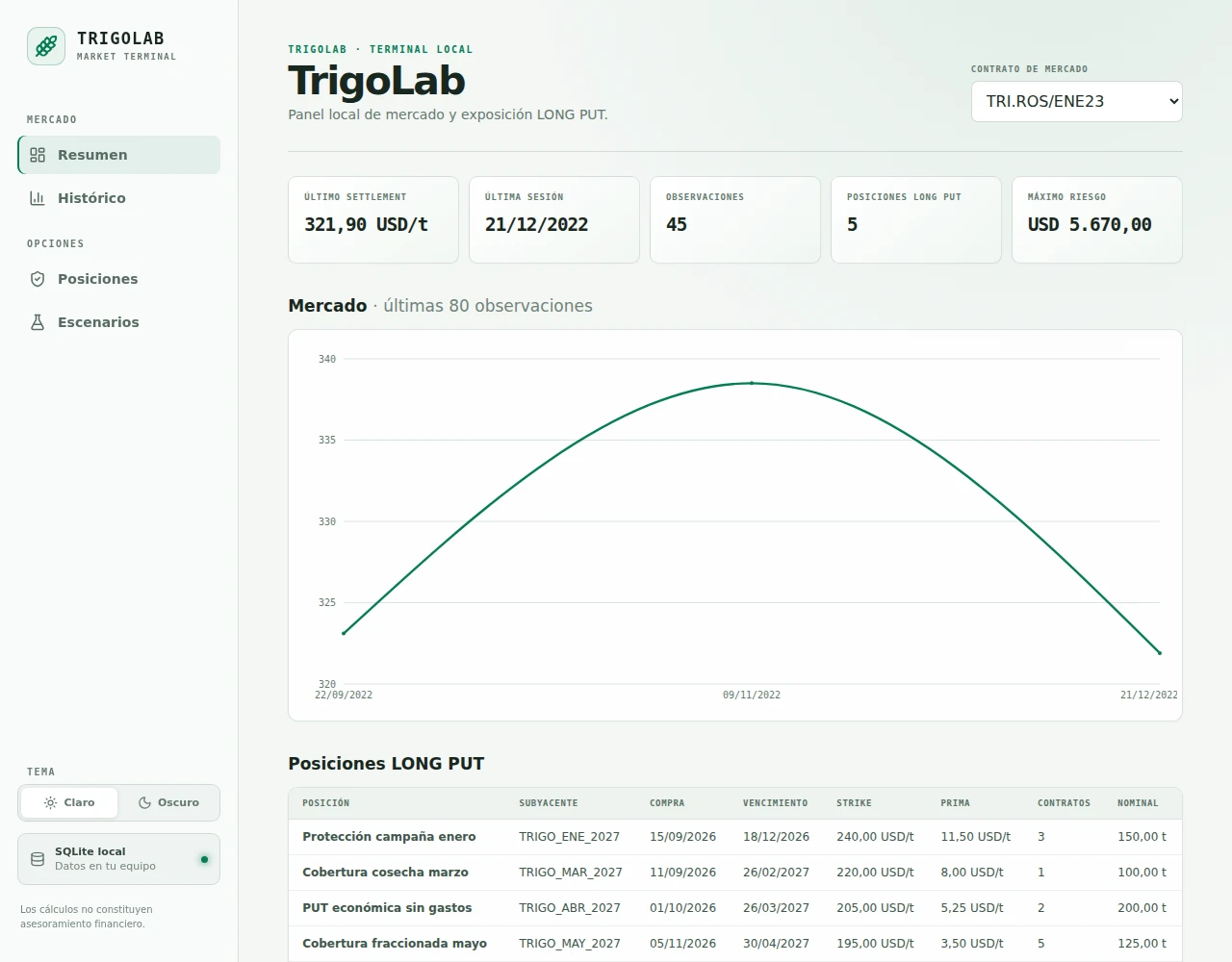The width and height of the screenshot is (1232, 962).
Task: Click the SQLite local data card
Action: (119, 859)
